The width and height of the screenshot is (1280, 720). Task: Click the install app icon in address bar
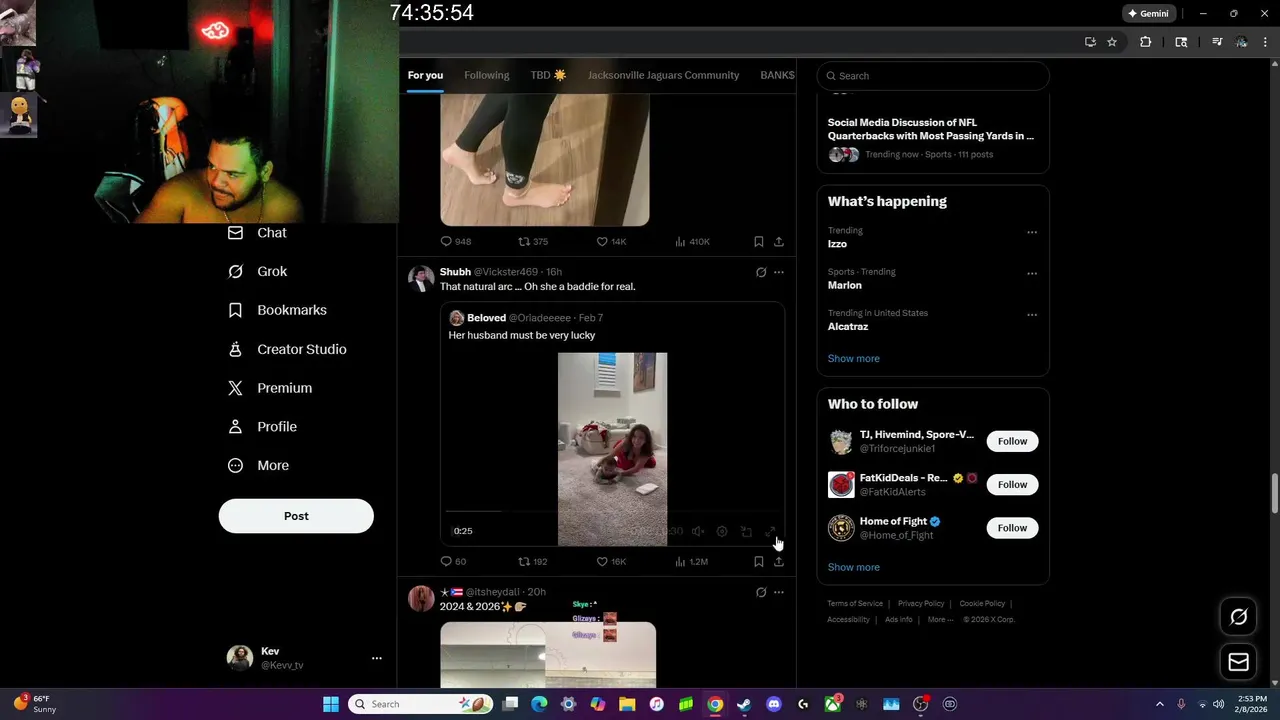(x=1090, y=42)
